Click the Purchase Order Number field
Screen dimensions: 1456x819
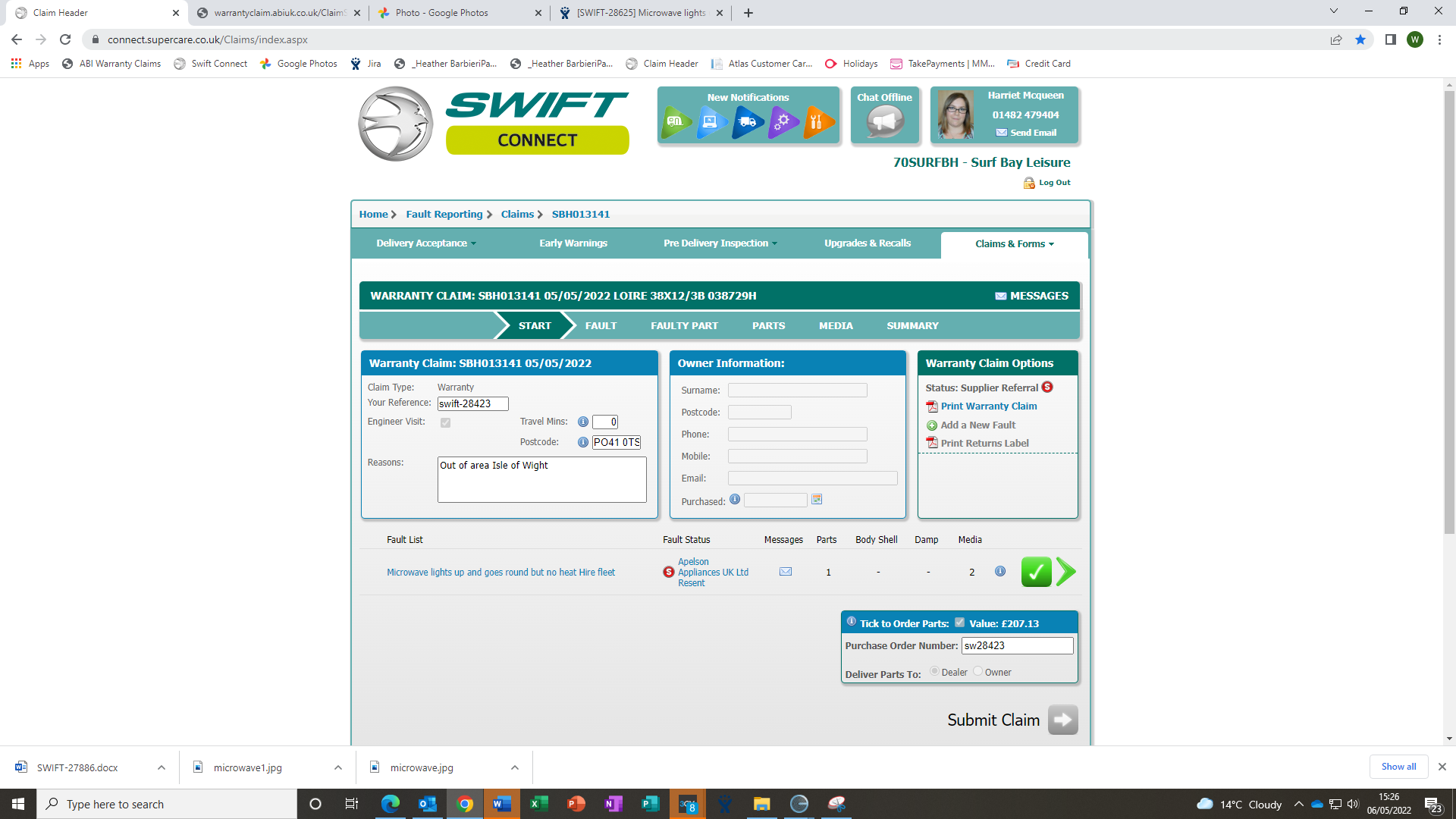1016,646
